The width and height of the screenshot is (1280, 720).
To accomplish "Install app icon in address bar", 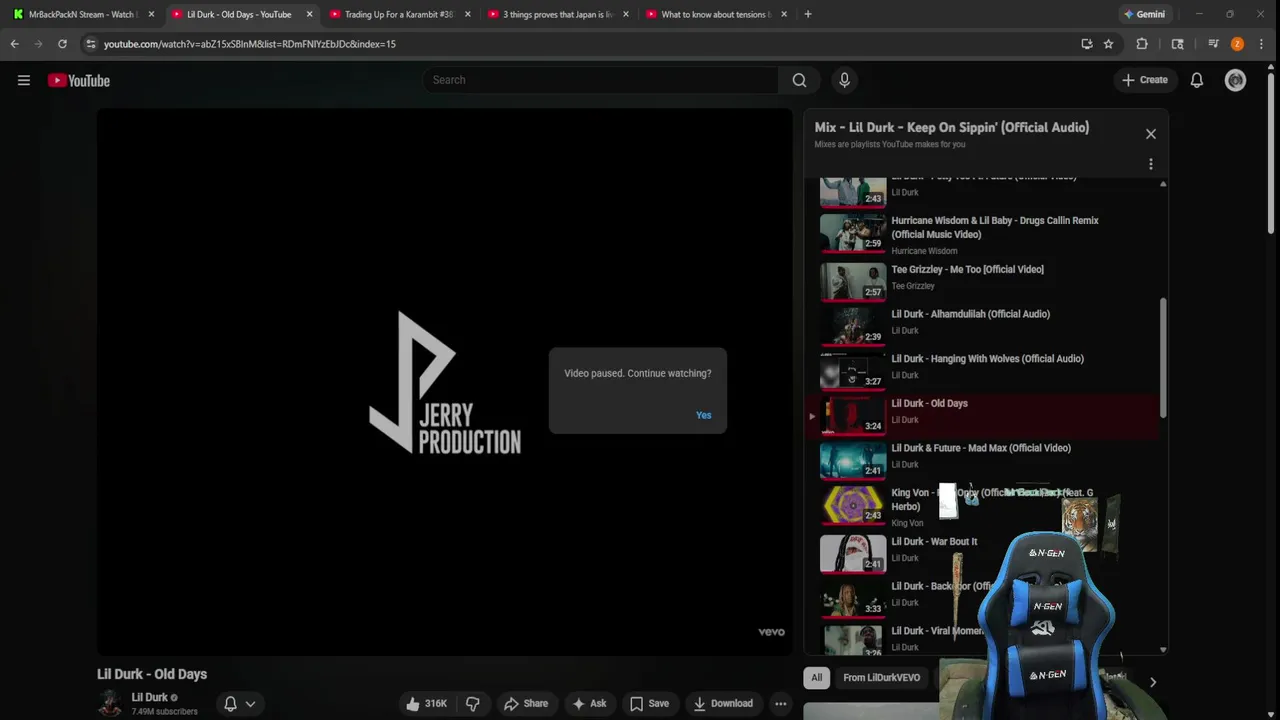I will (x=1087, y=44).
